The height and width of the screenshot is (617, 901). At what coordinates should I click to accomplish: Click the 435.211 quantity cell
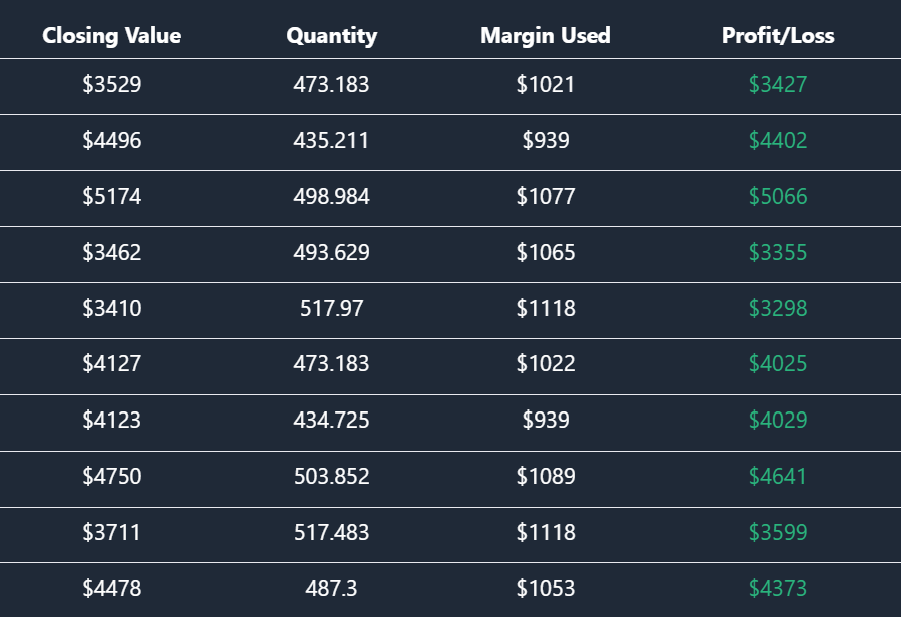point(331,141)
